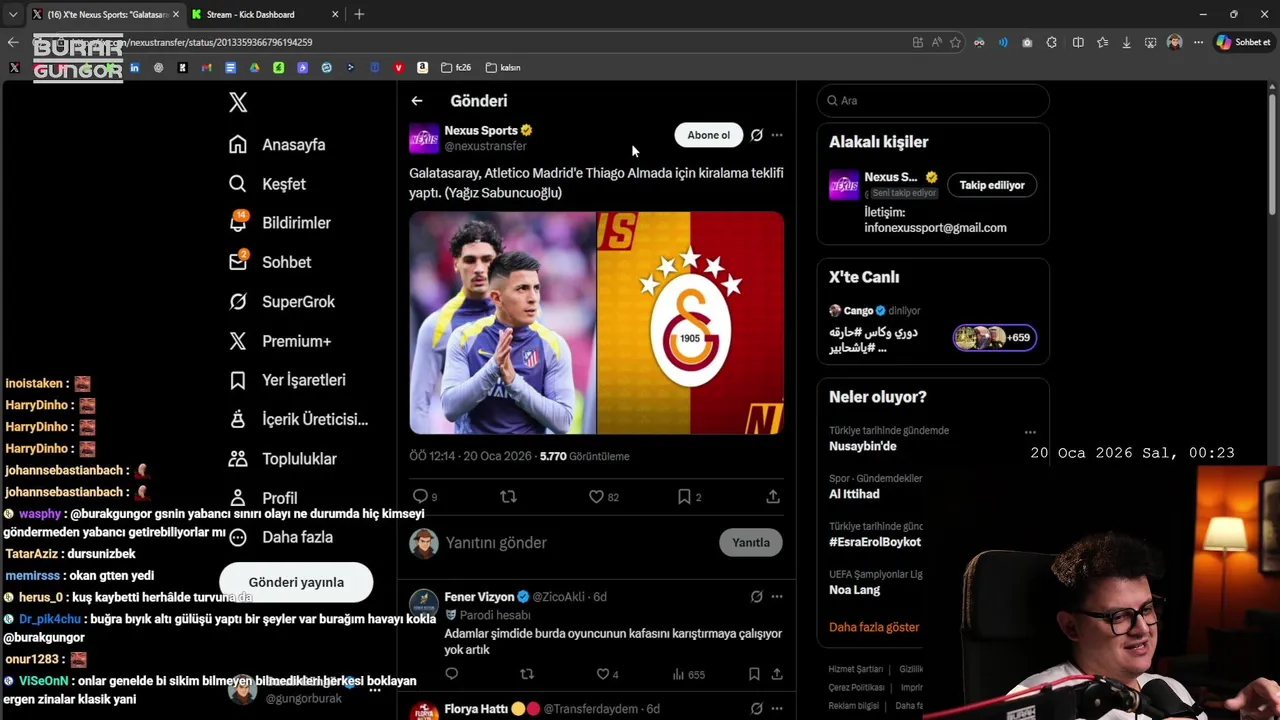Open Sohbet messages
The width and height of the screenshot is (1280, 720).
[269, 262]
